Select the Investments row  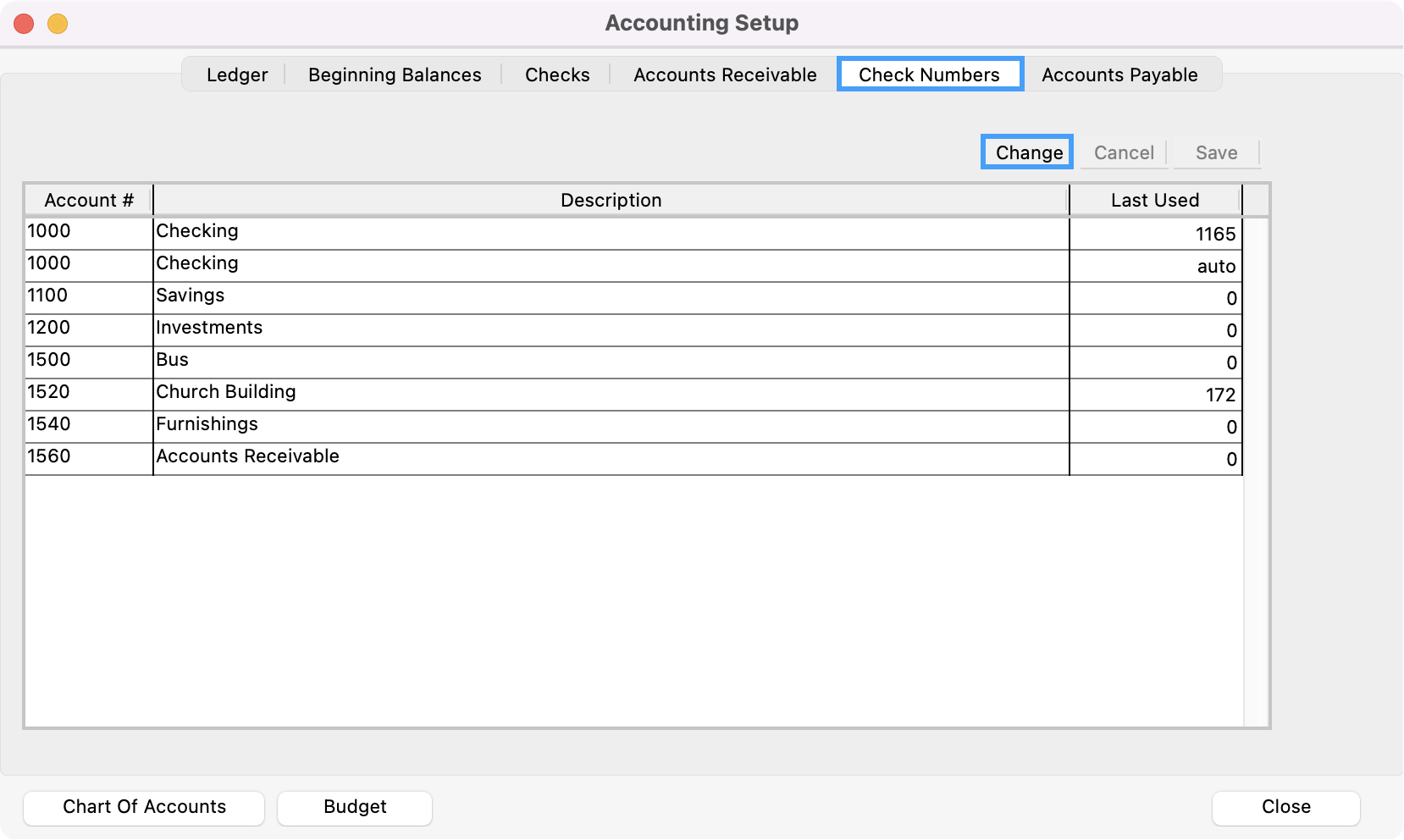610,329
